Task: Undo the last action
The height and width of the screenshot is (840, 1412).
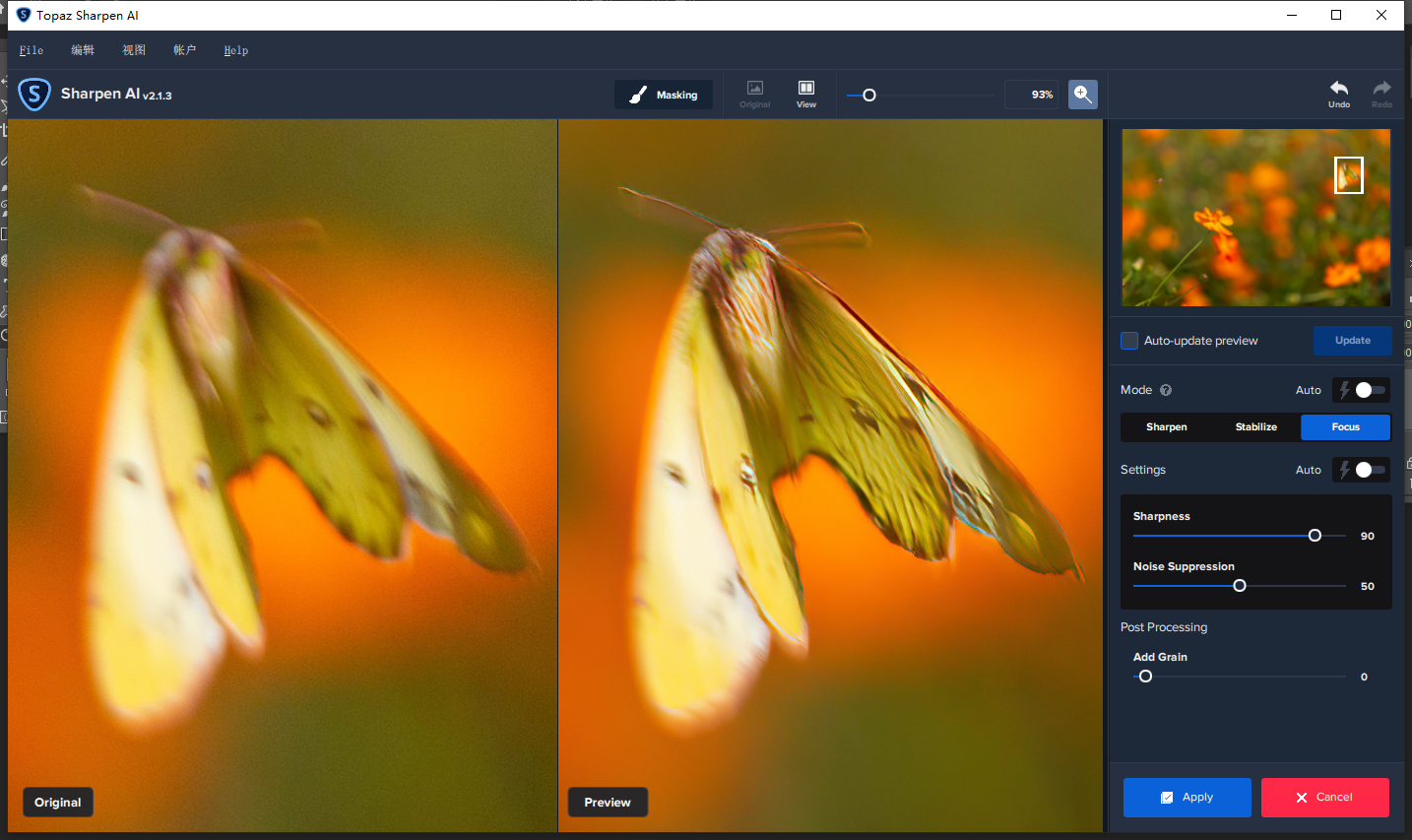Action: click(1339, 95)
